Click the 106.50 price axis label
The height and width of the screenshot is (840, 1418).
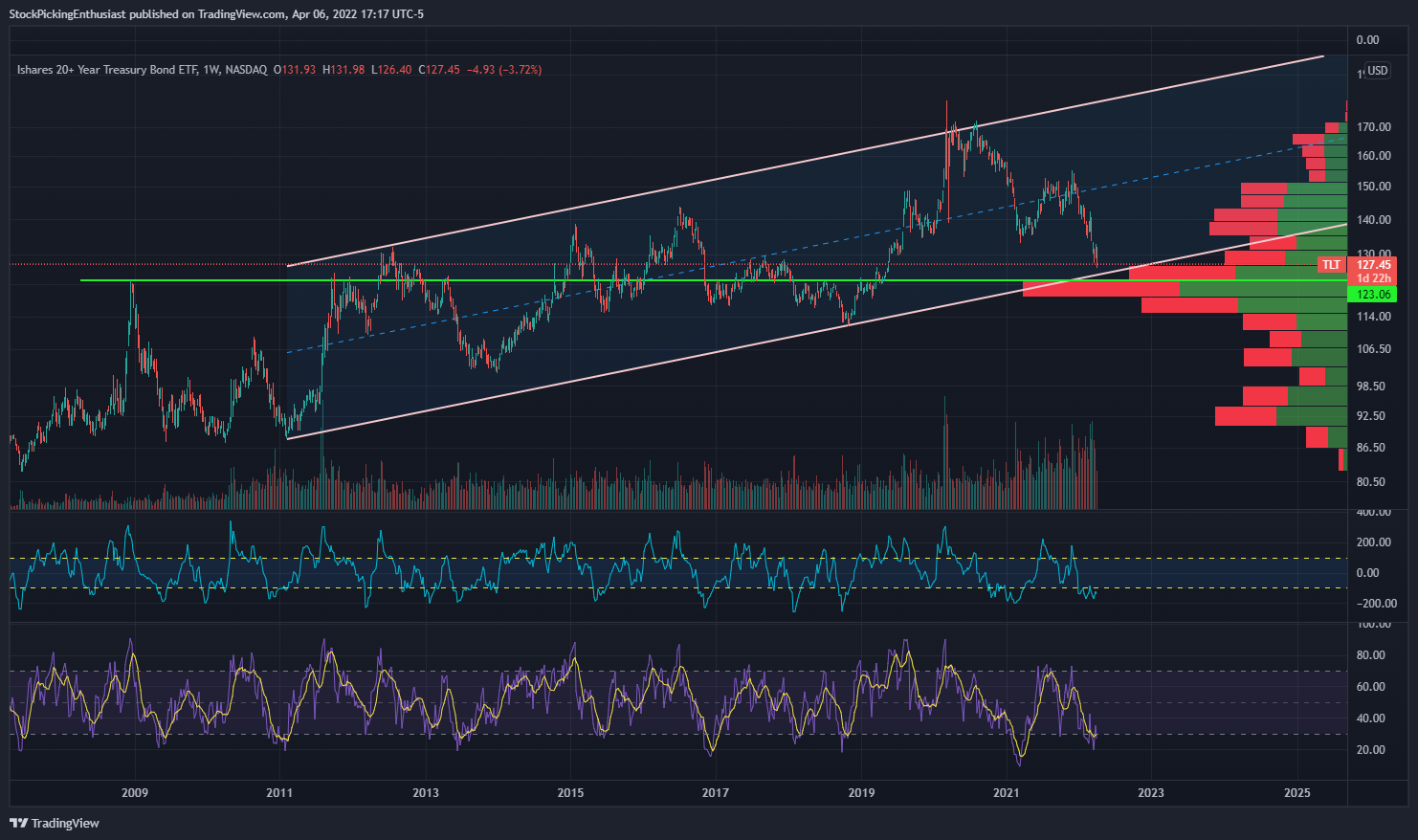pos(1373,349)
